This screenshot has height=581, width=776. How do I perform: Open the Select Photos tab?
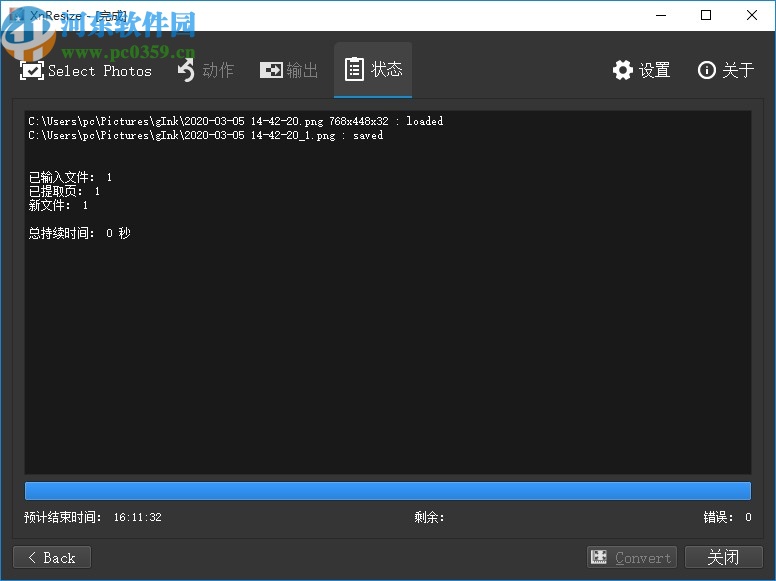coord(86,70)
